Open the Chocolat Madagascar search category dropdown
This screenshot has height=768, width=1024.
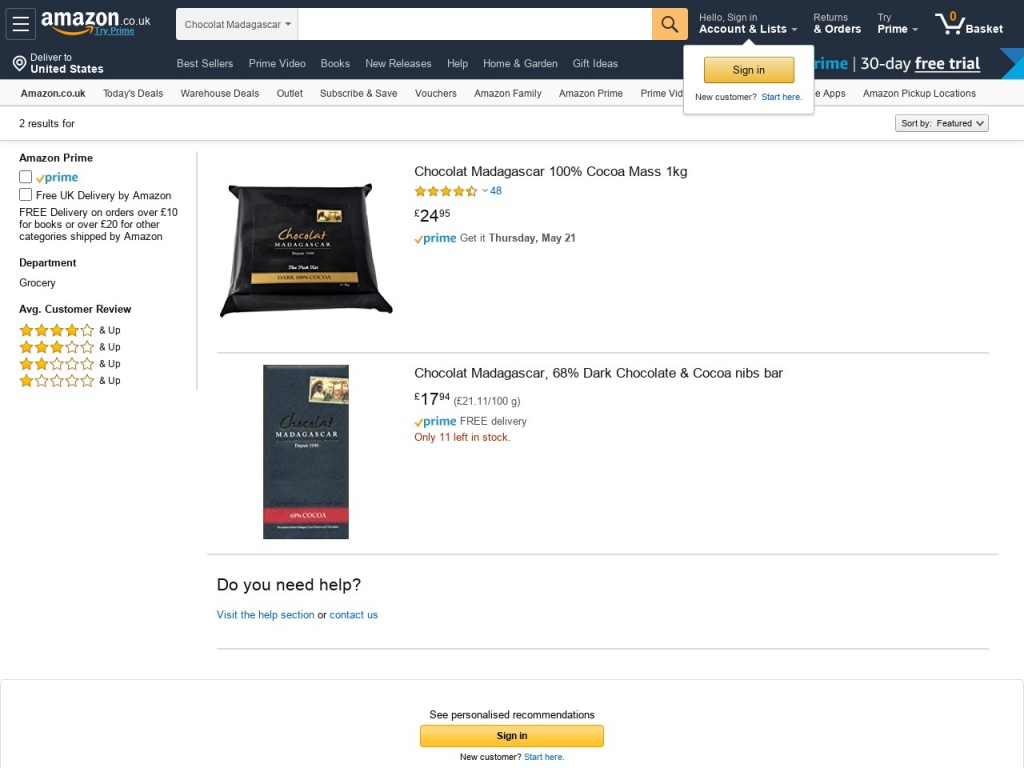coord(237,24)
